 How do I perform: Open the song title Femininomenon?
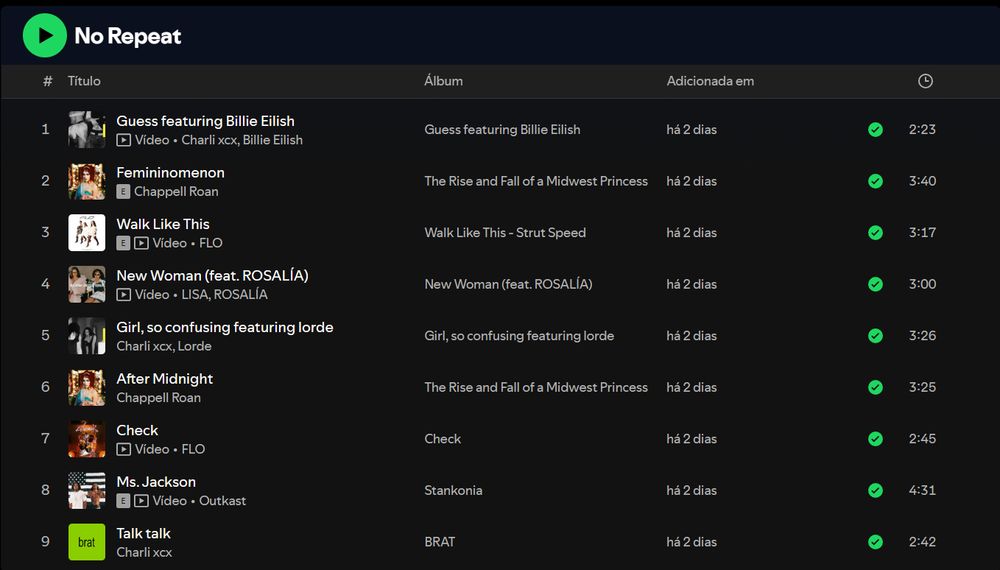[x=170, y=172]
